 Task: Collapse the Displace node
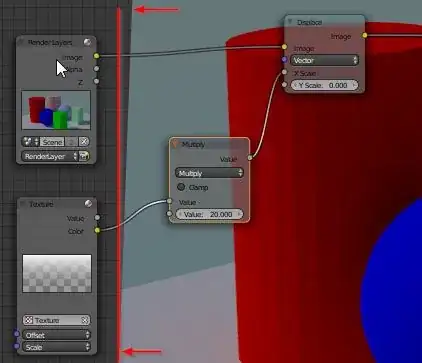point(290,22)
